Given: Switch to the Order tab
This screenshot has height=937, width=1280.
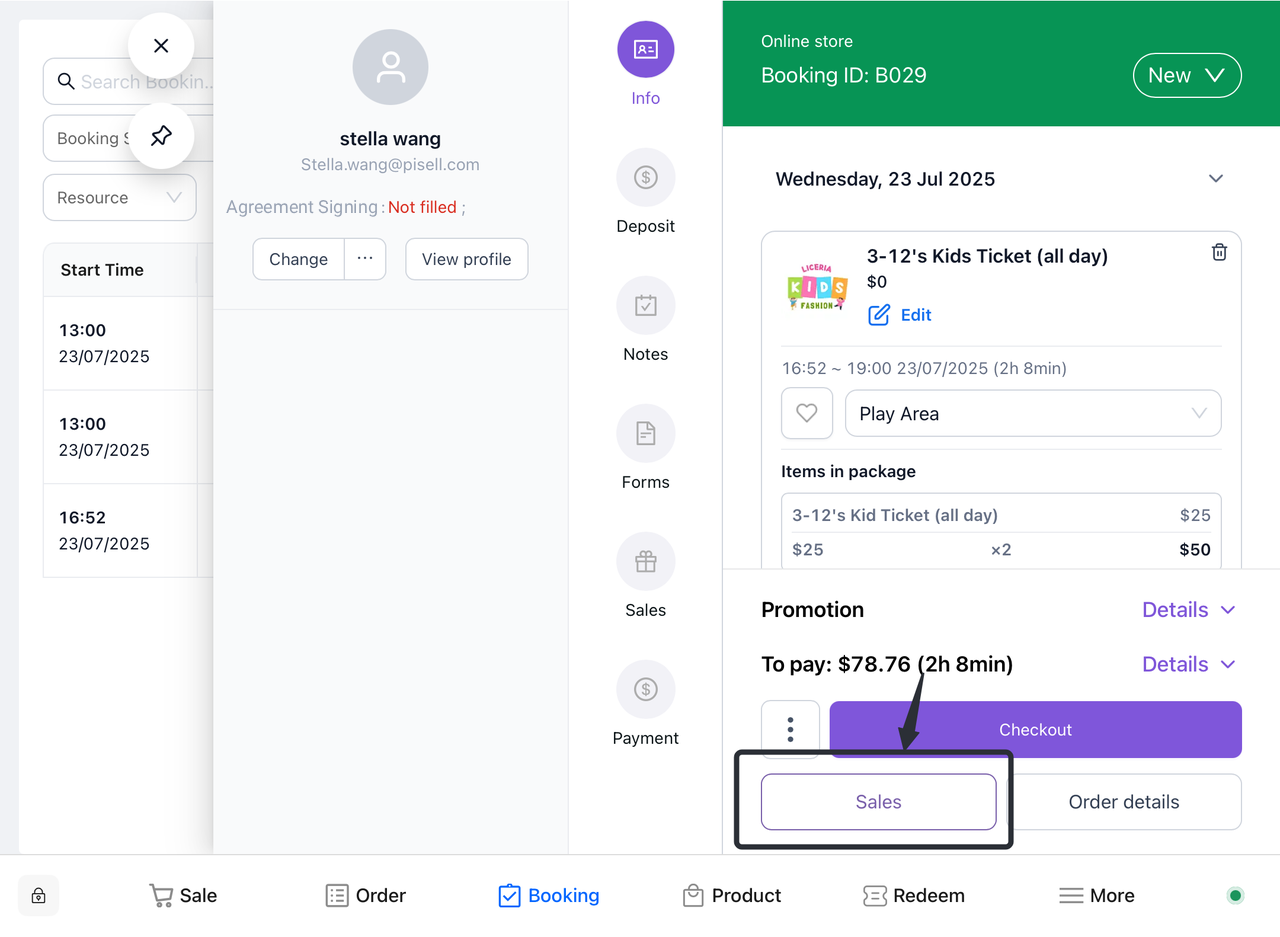Looking at the screenshot, I should 366,895.
